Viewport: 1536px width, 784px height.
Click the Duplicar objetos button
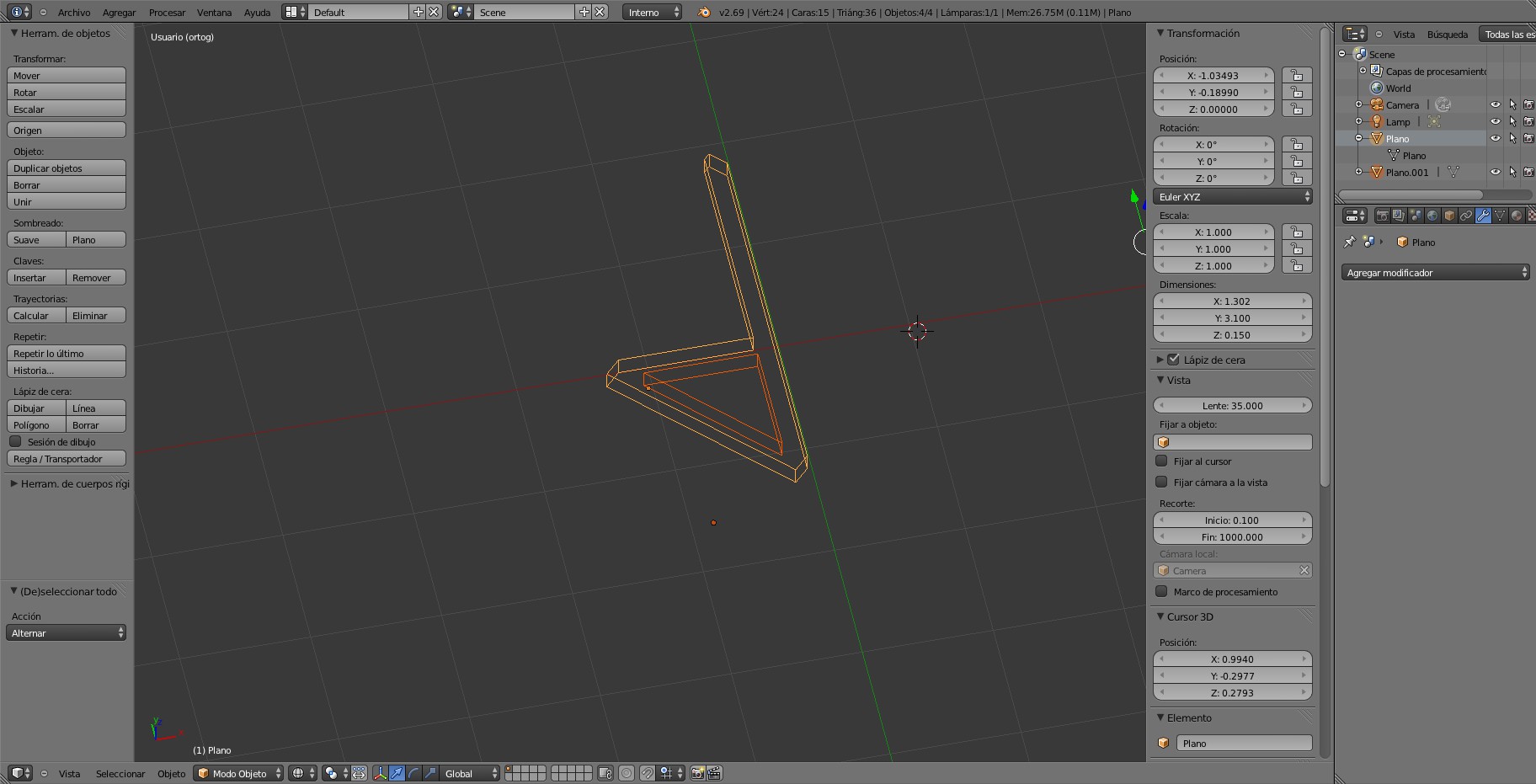click(x=67, y=168)
